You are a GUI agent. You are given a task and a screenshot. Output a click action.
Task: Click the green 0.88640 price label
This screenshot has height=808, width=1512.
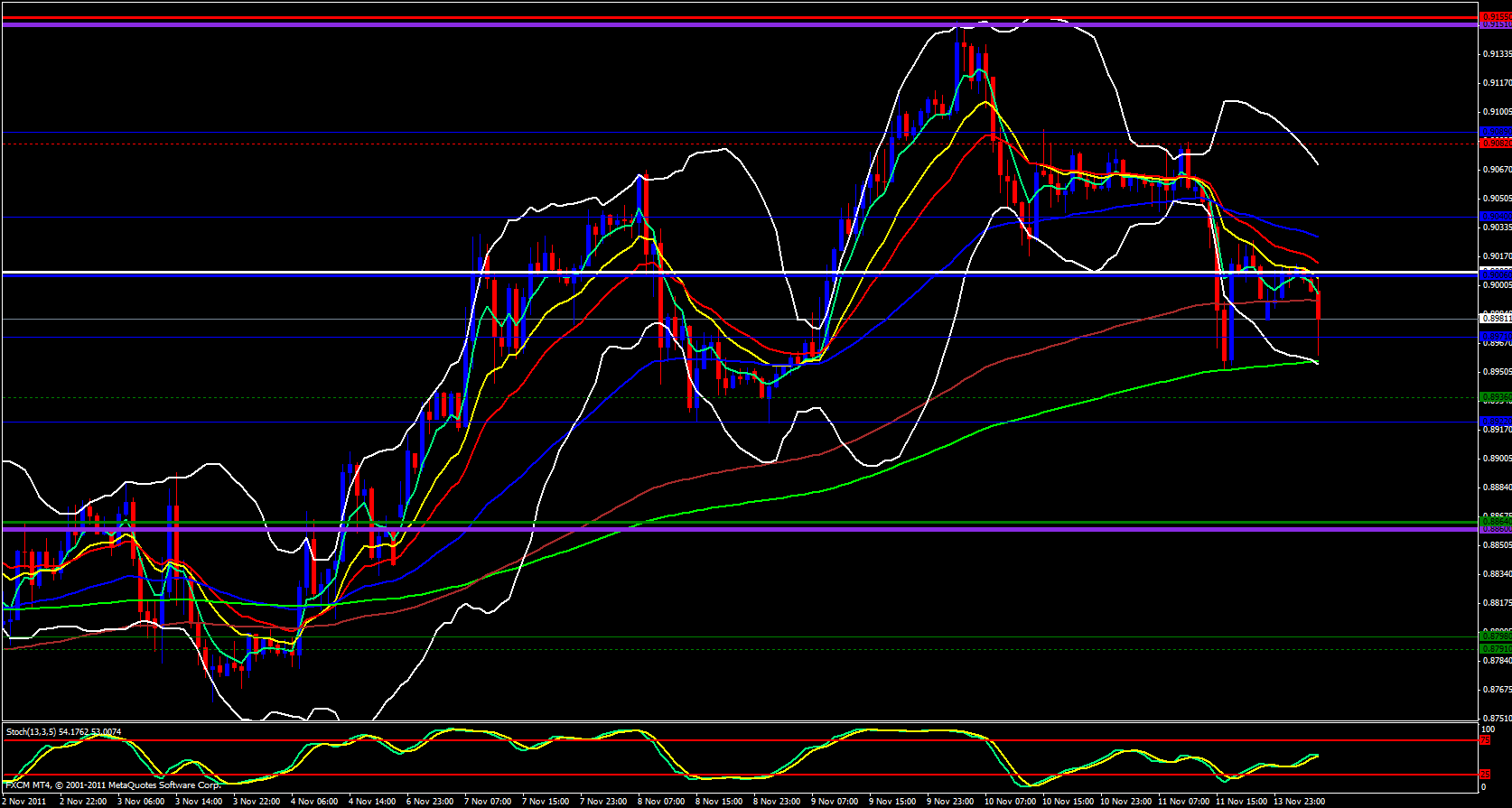(x=1495, y=521)
